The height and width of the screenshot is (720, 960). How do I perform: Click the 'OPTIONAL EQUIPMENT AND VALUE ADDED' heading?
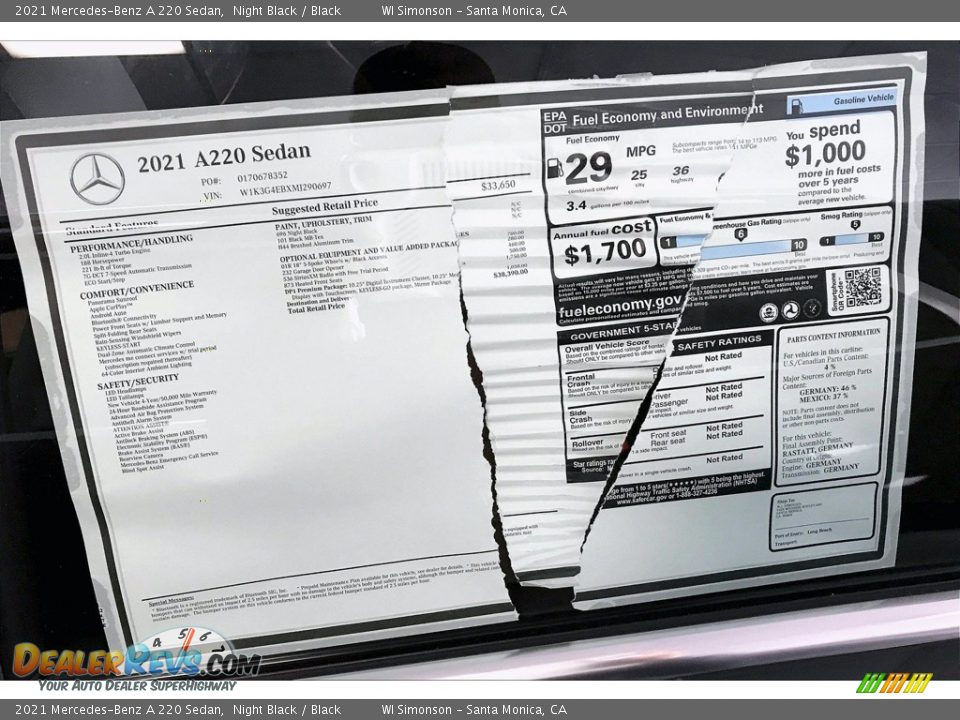pos(369,251)
